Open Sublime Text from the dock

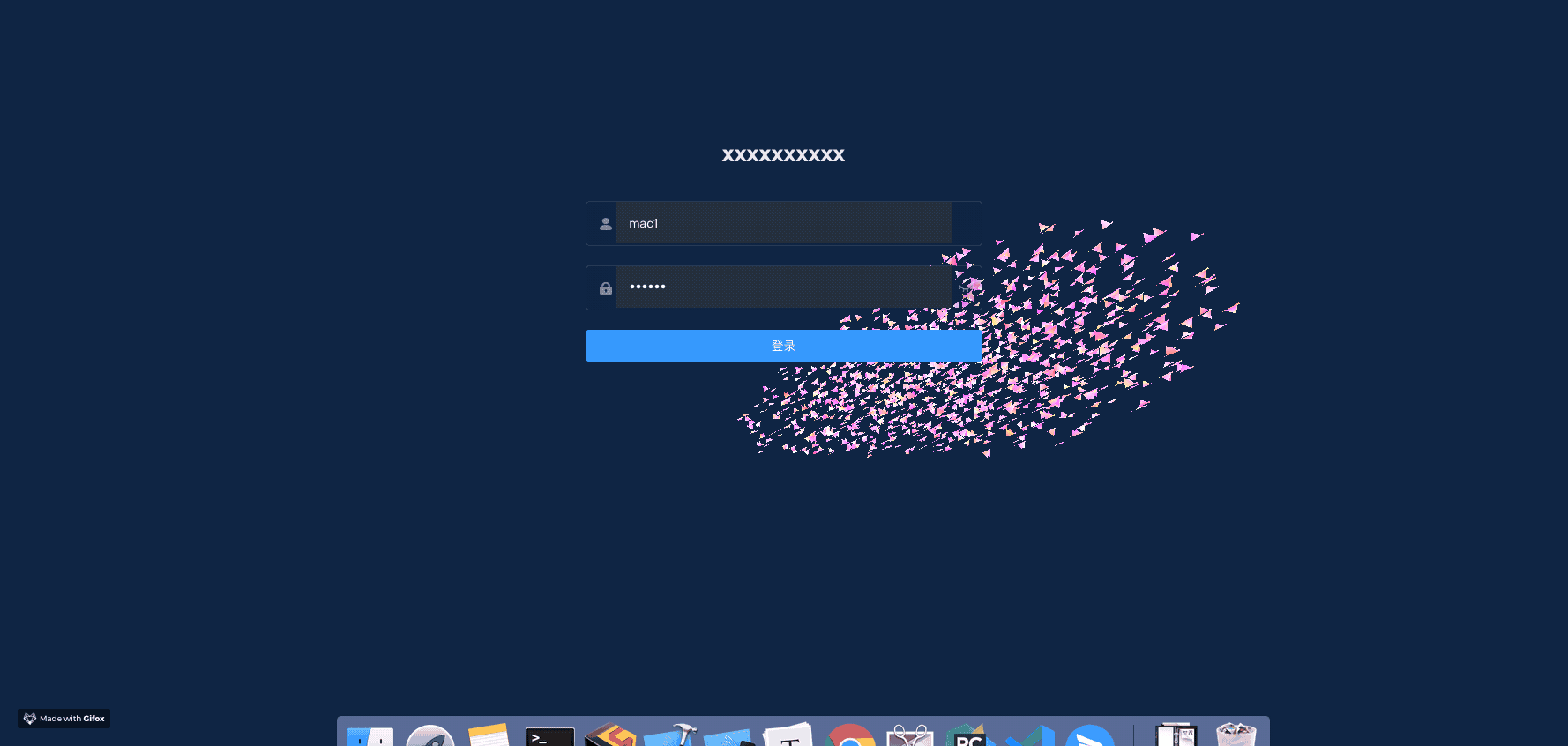(x=610, y=735)
